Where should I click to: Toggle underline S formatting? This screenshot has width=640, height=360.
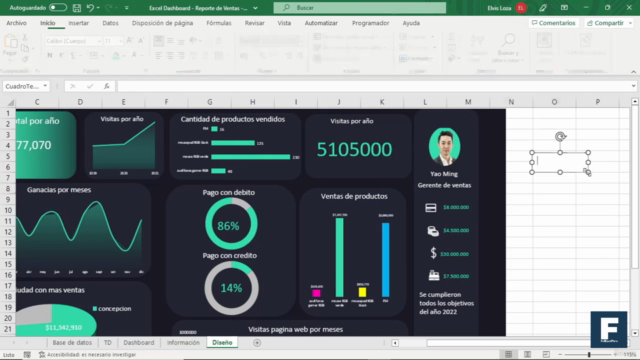pyautogui.click(x=73, y=55)
